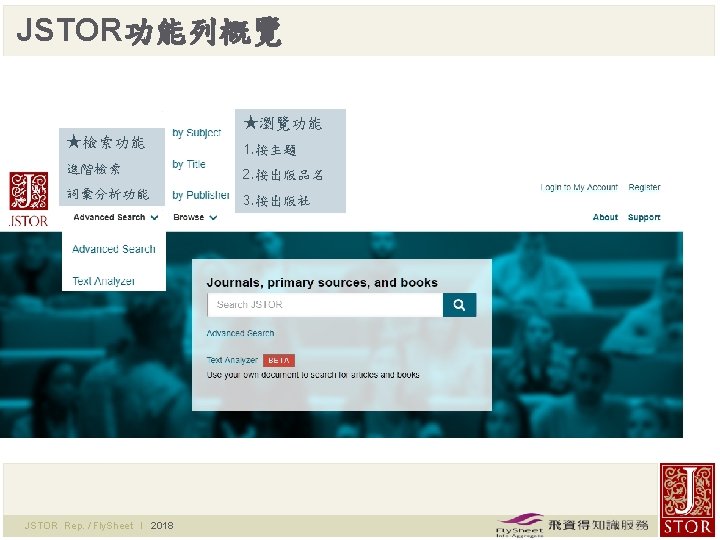Click Login to My Account link
The width and height of the screenshot is (720, 540).
point(579,187)
